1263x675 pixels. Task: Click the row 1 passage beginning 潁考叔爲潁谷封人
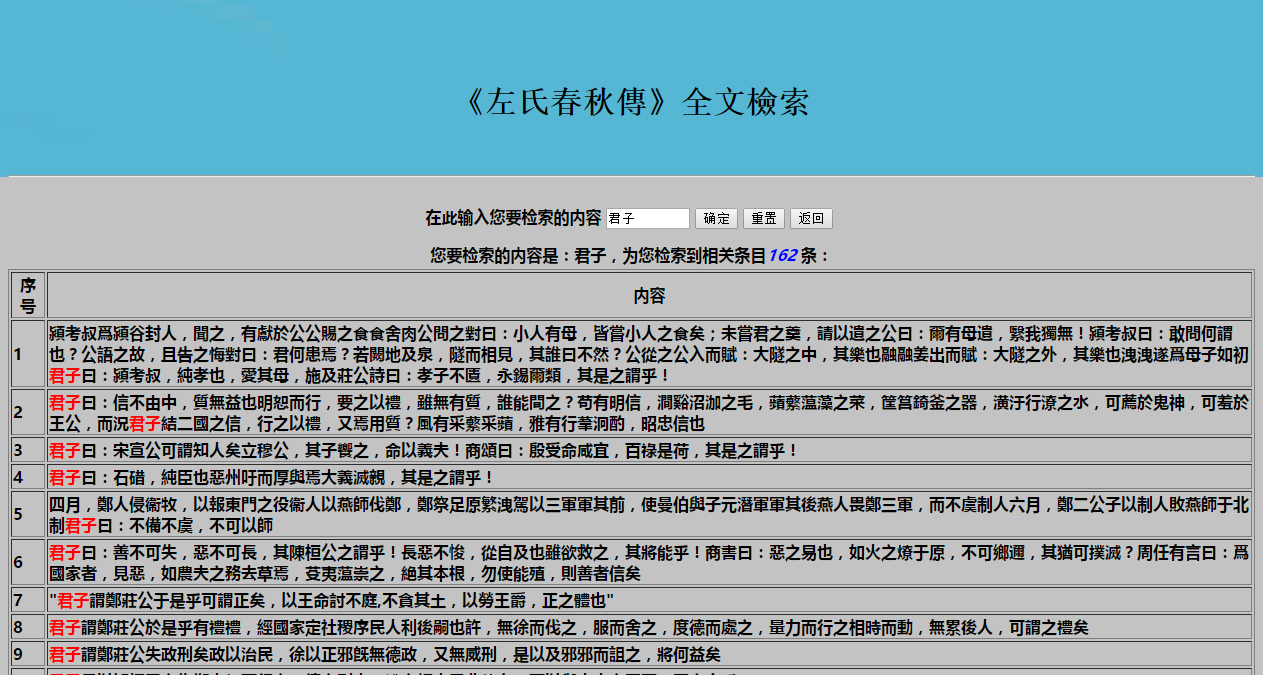(x=649, y=354)
